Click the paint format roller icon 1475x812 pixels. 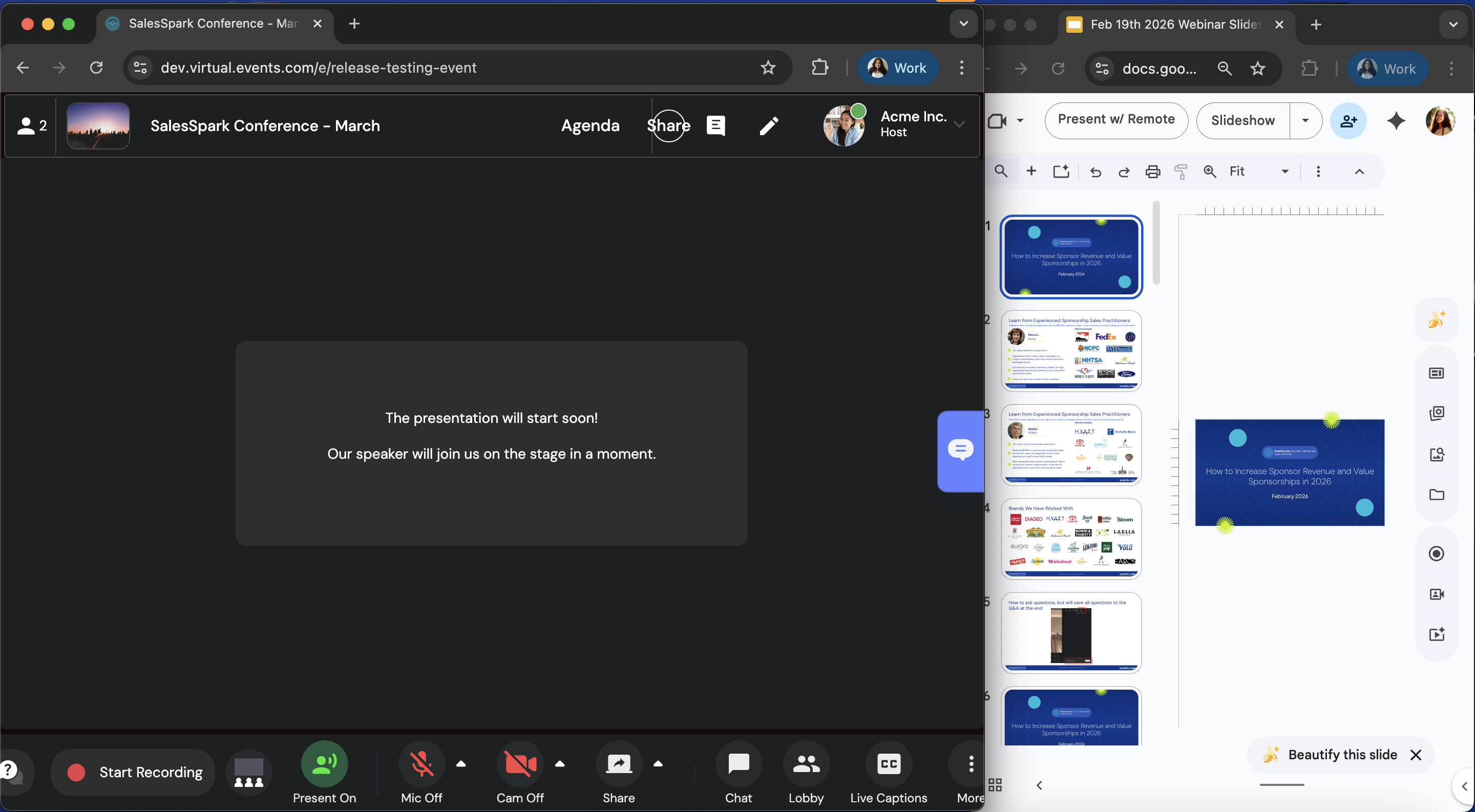click(1181, 172)
